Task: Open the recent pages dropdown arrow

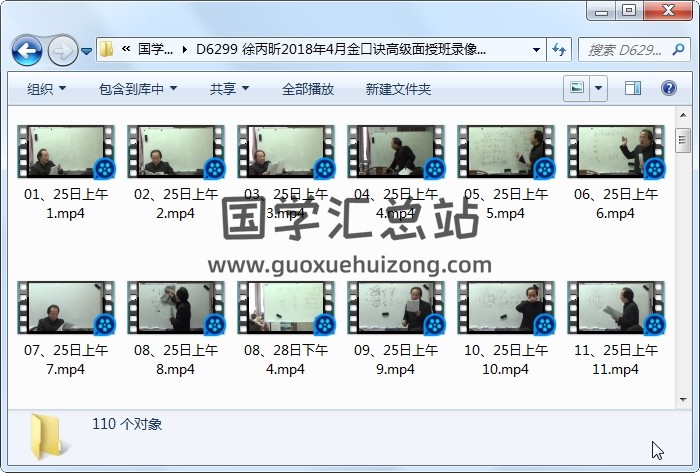Action: 87,51
